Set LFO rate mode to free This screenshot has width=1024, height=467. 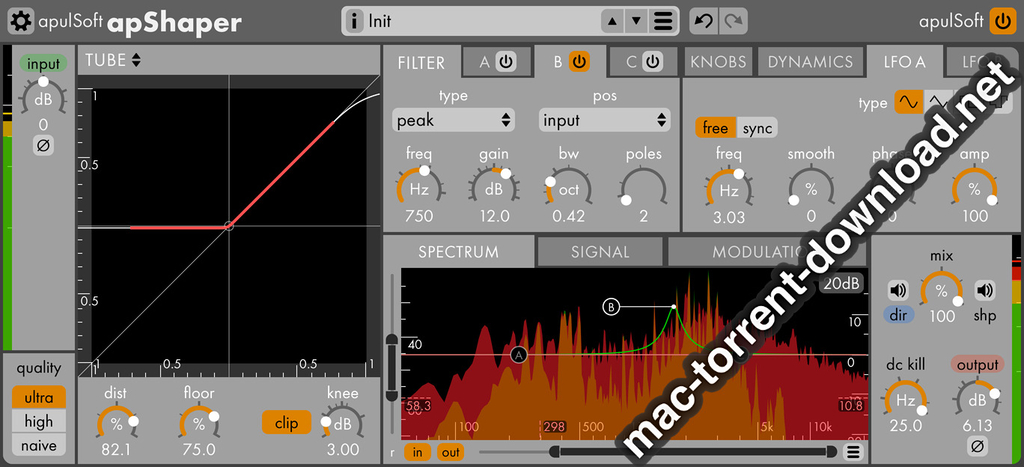(716, 128)
